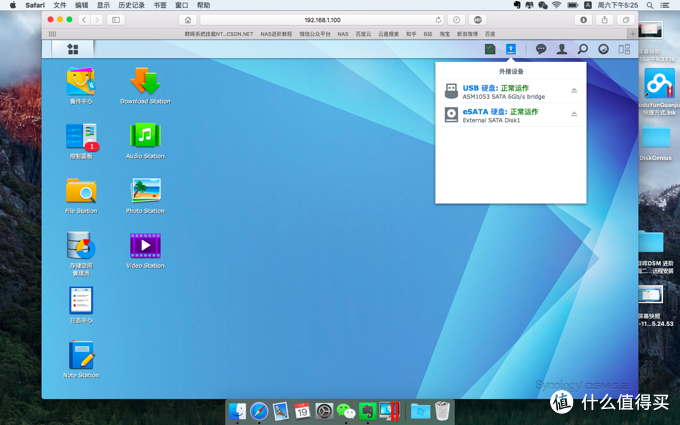Open System Preferences from the Dock

point(324,411)
